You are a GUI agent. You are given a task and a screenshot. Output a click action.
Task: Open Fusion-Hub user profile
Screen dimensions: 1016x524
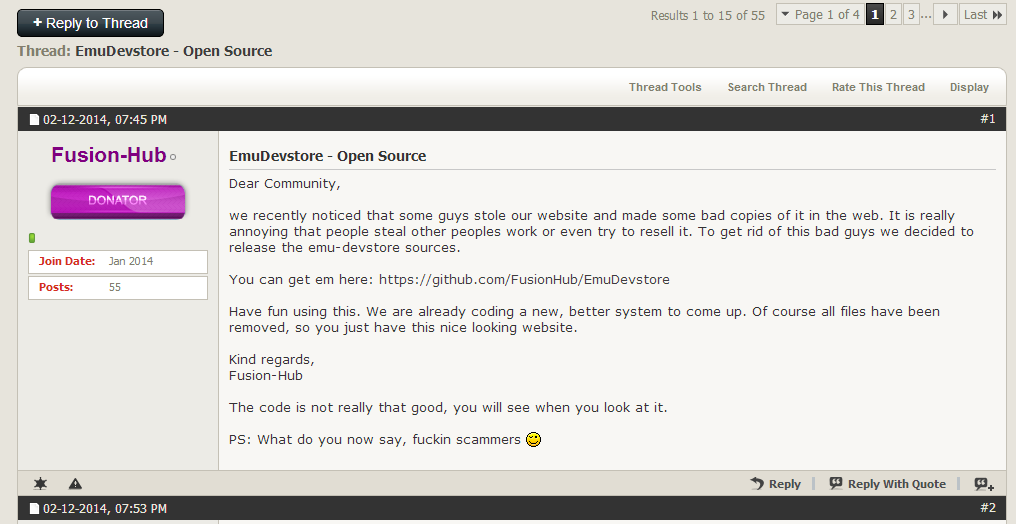(108, 155)
